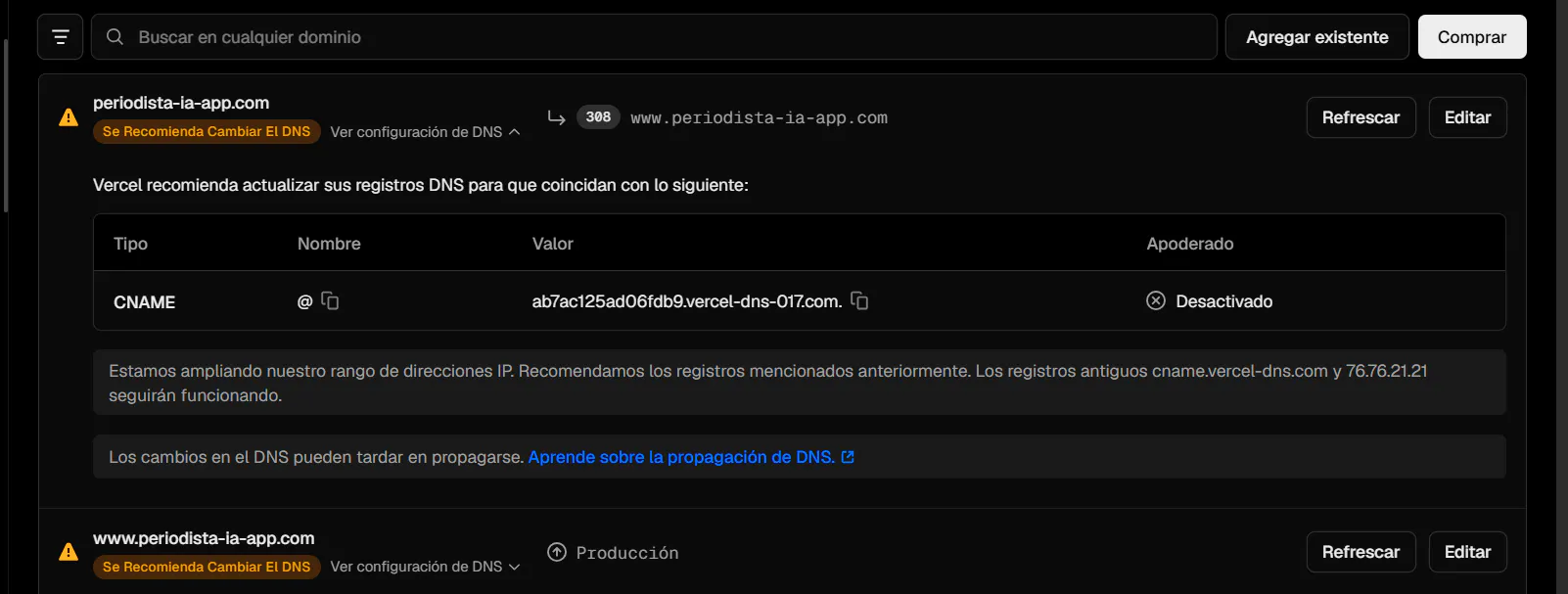Screen dimensions: 1568x594
Task: Click the redirect arrow icon next to 308
Action: click(556, 117)
